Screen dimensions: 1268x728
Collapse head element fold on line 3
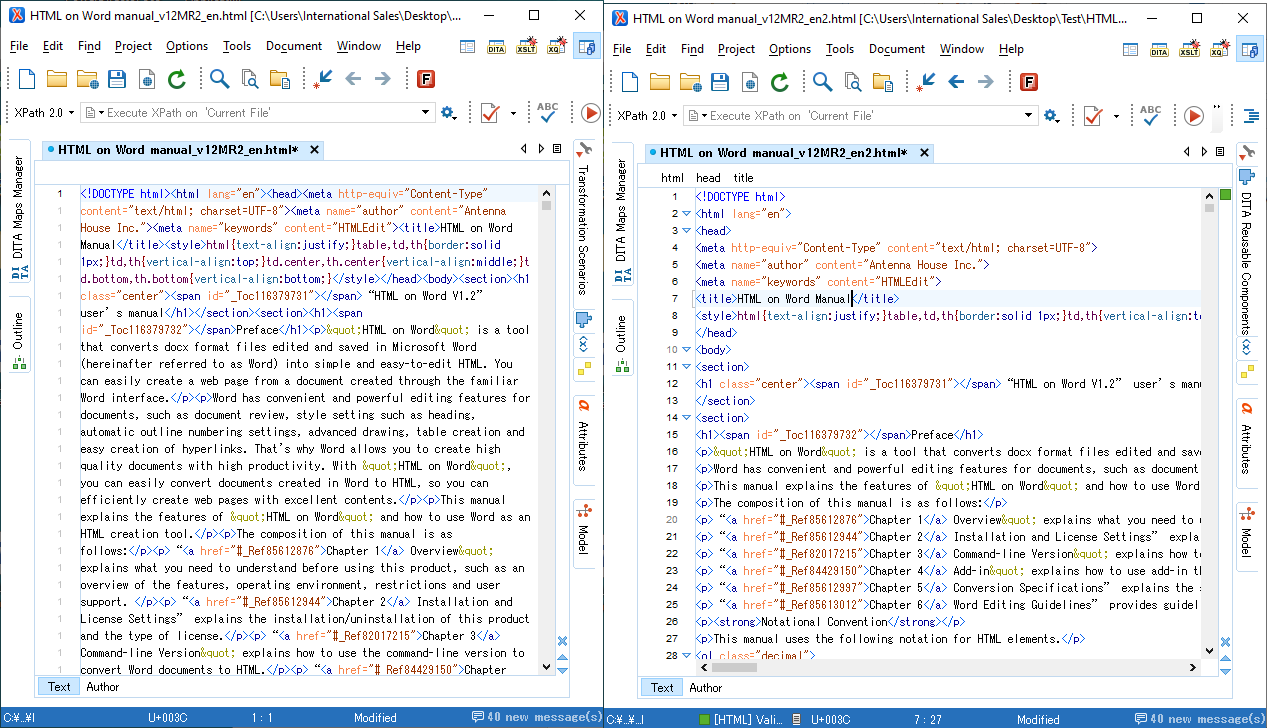point(686,231)
